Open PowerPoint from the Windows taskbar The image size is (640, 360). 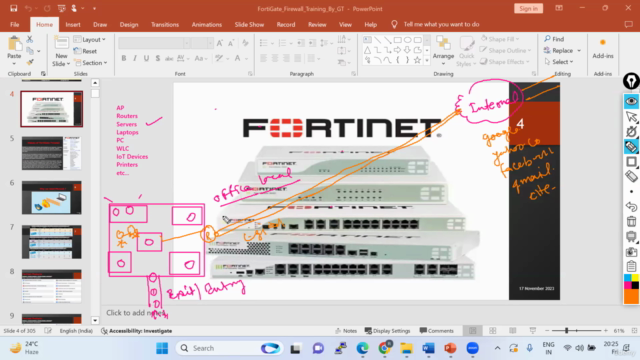point(450,348)
